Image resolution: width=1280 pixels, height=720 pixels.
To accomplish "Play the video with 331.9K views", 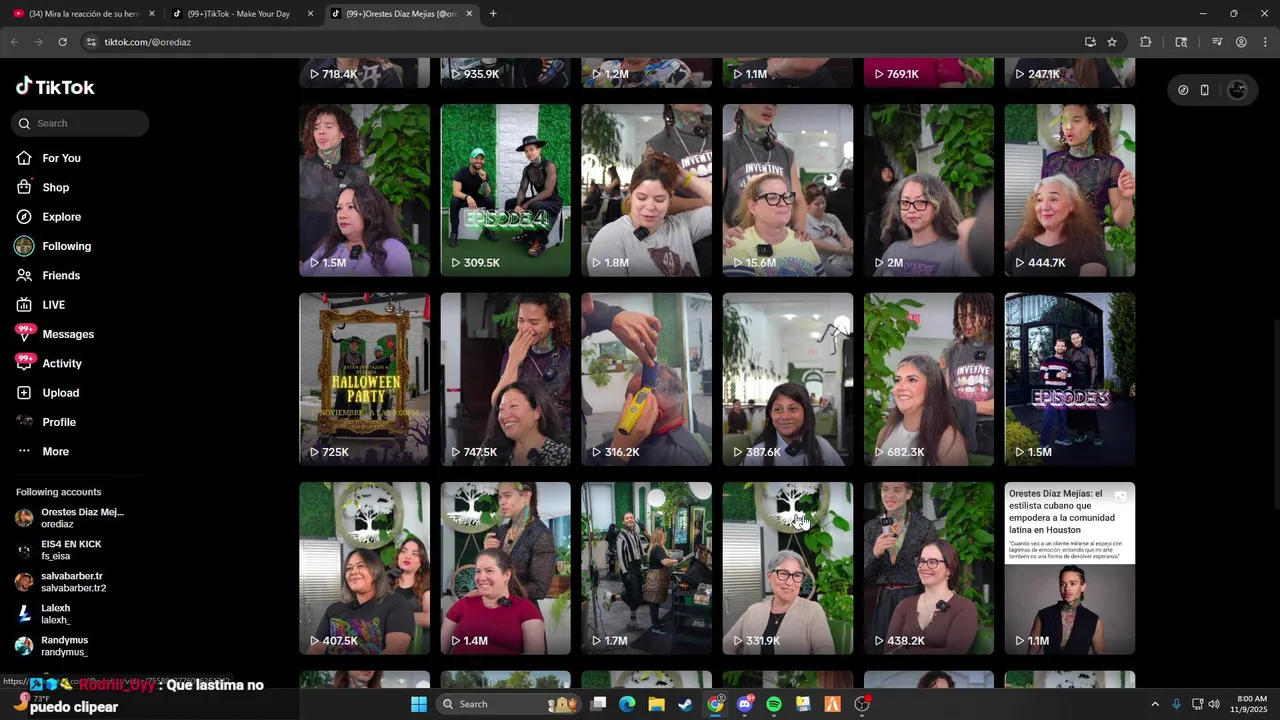I will coord(788,568).
